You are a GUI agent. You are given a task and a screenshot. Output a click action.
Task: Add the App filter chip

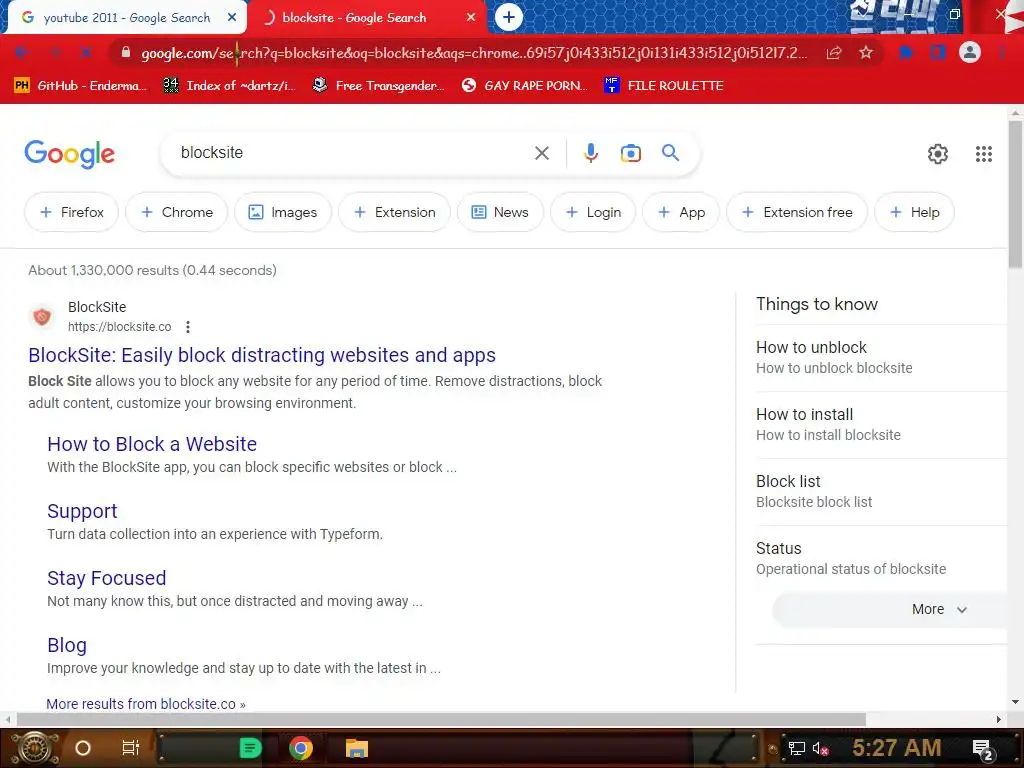(x=681, y=212)
